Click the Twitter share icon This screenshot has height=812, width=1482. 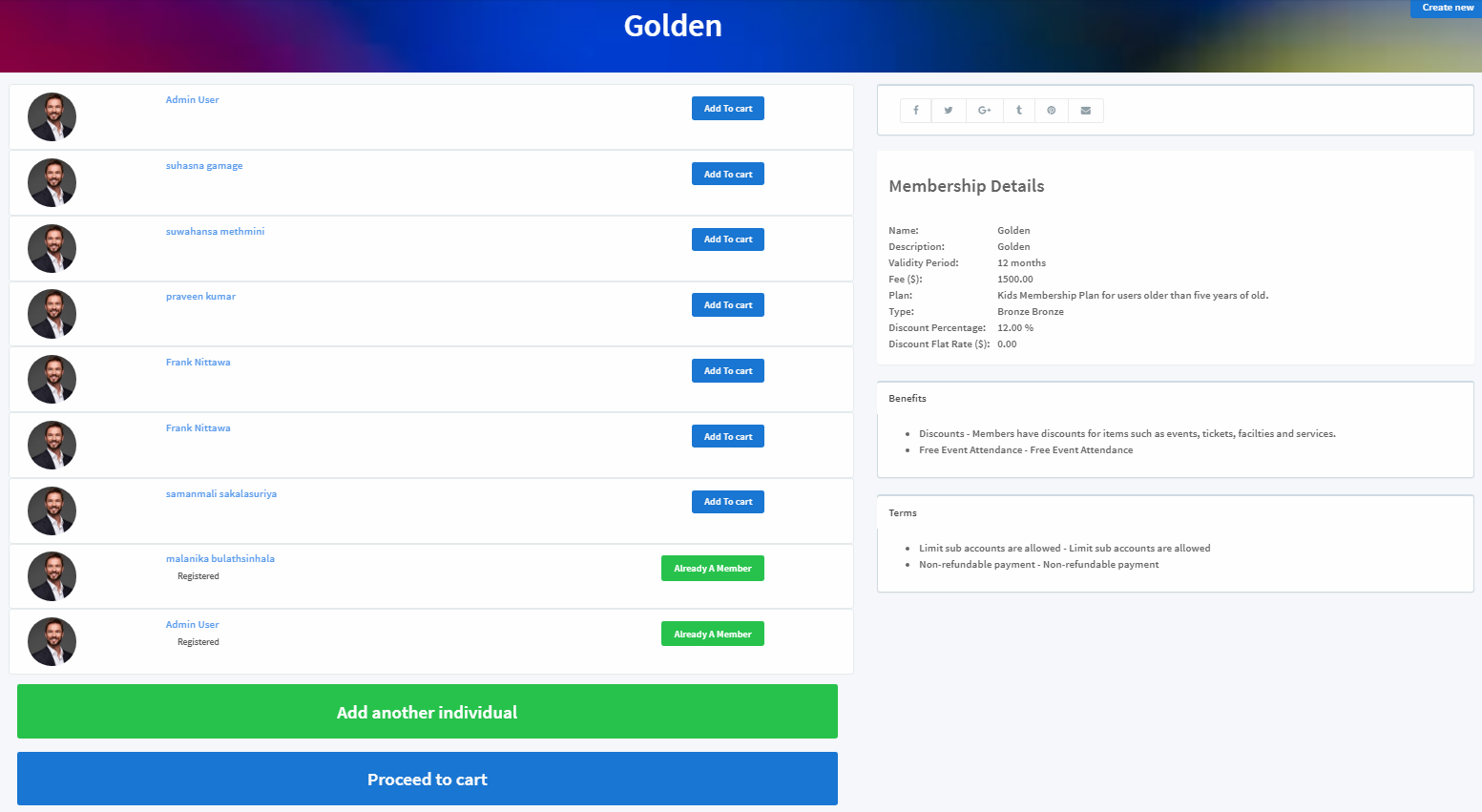point(949,111)
